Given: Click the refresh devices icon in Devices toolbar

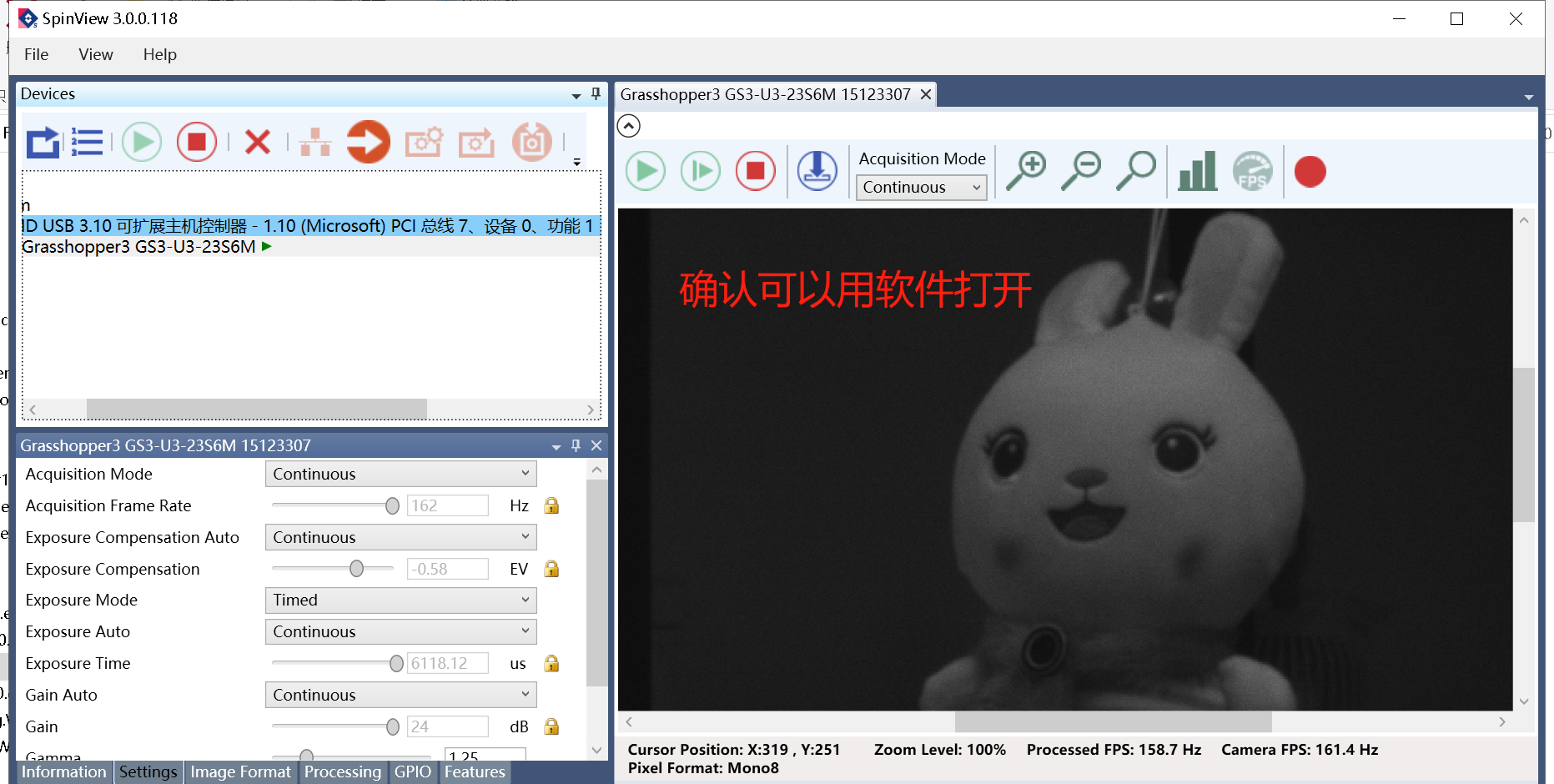Looking at the screenshot, I should pyautogui.click(x=43, y=142).
